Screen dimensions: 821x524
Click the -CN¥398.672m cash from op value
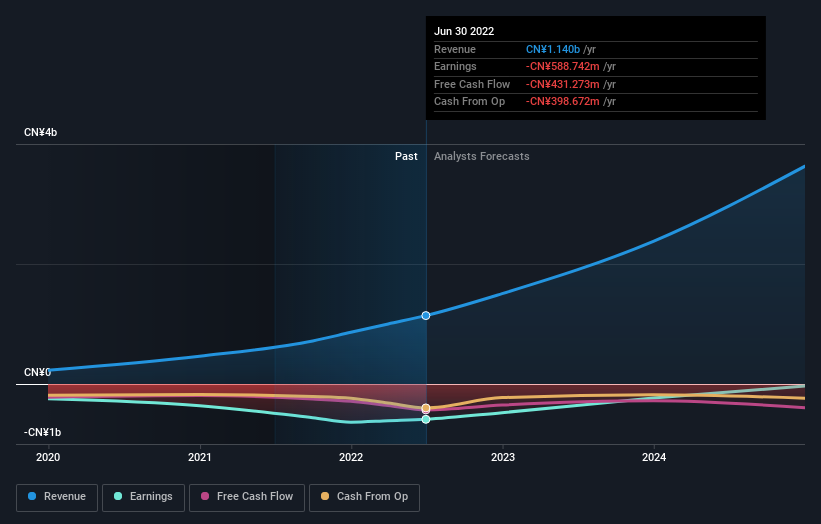pyautogui.click(x=563, y=102)
